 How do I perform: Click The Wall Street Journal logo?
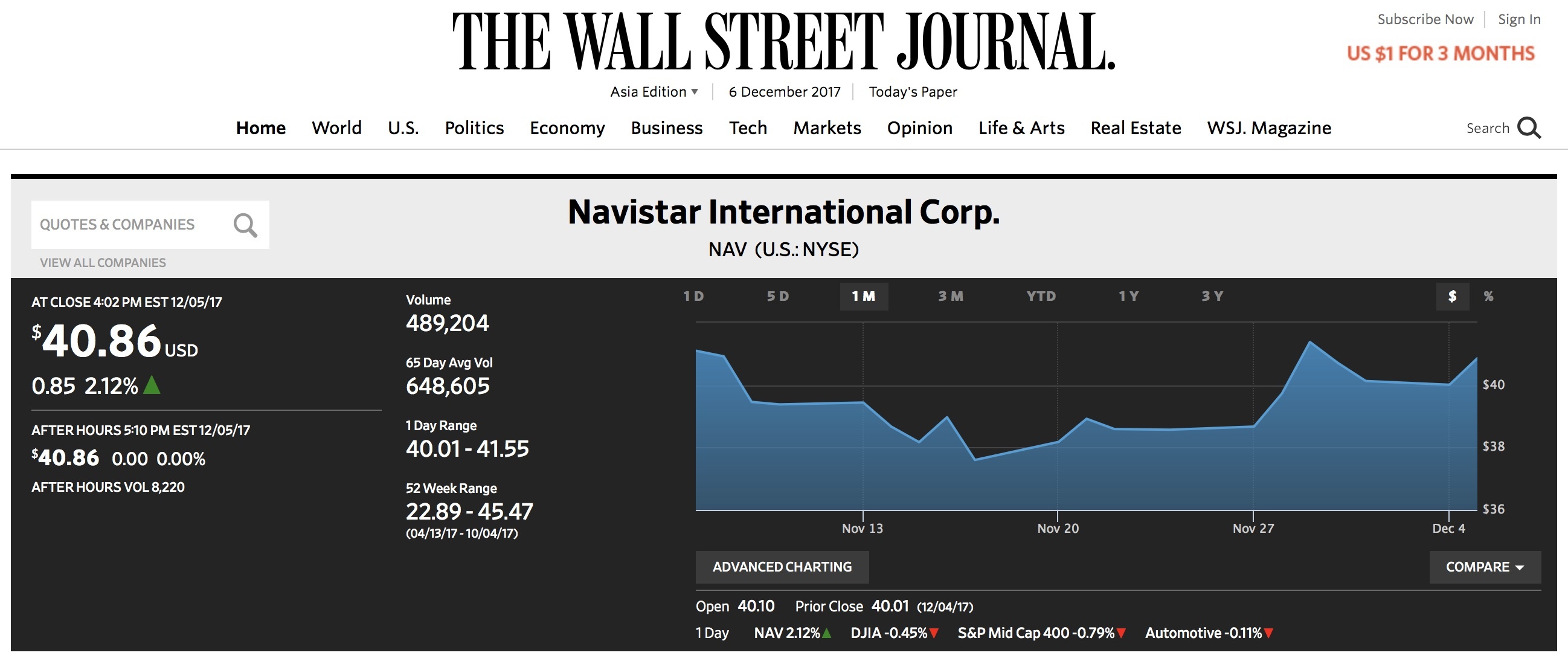pyautogui.click(x=783, y=42)
